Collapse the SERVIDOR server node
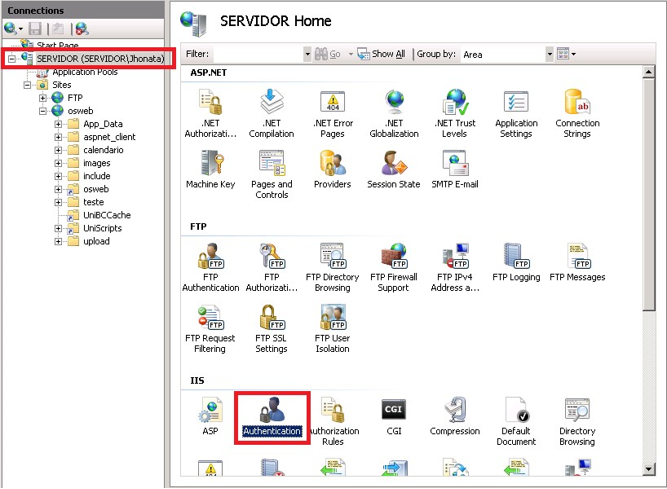Image resolution: width=667 pixels, height=489 pixels. 12,59
